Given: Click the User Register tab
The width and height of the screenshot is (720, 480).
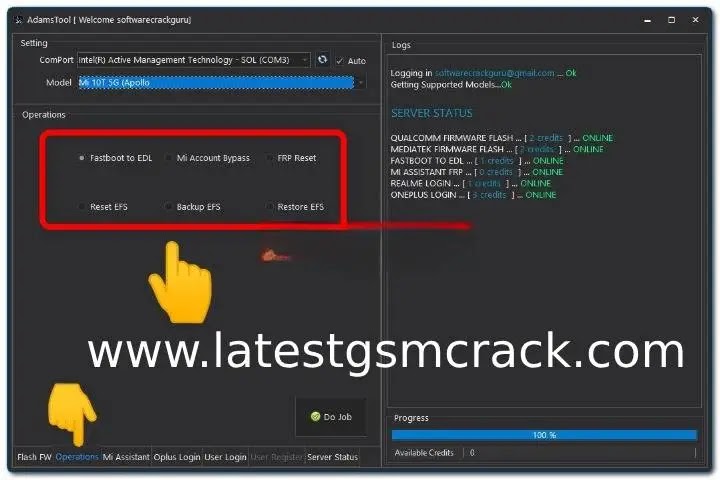Looking at the screenshot, I should pyautogui.click(x=277, y=457).
